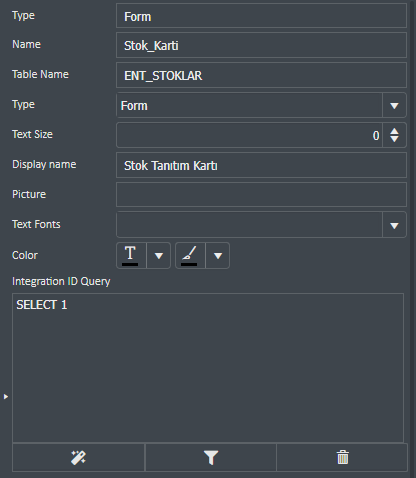Click the background fill brush icon
This screenshot has width=416, height=478.
point(189,255)
